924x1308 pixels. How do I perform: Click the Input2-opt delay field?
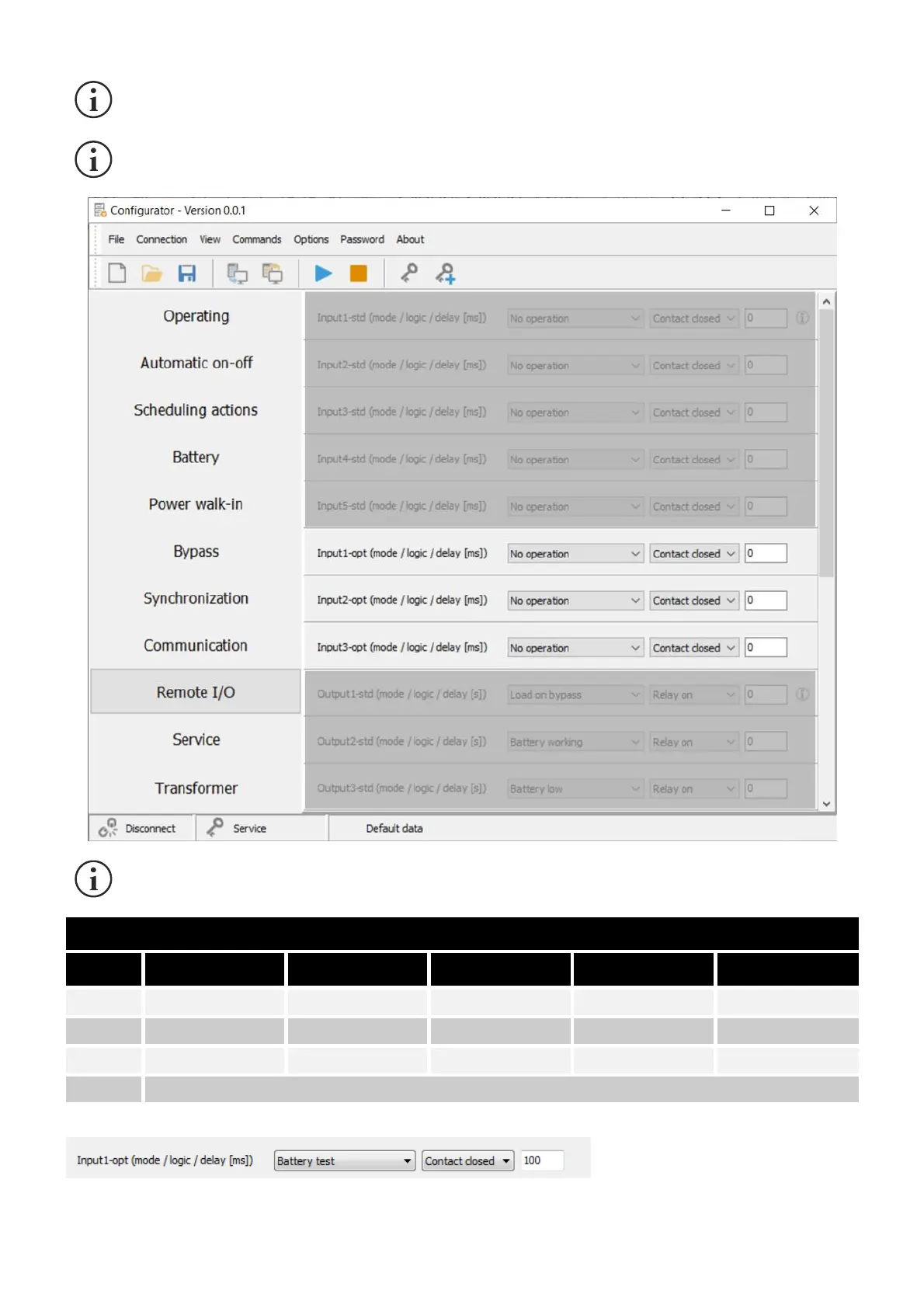(766, 600)
